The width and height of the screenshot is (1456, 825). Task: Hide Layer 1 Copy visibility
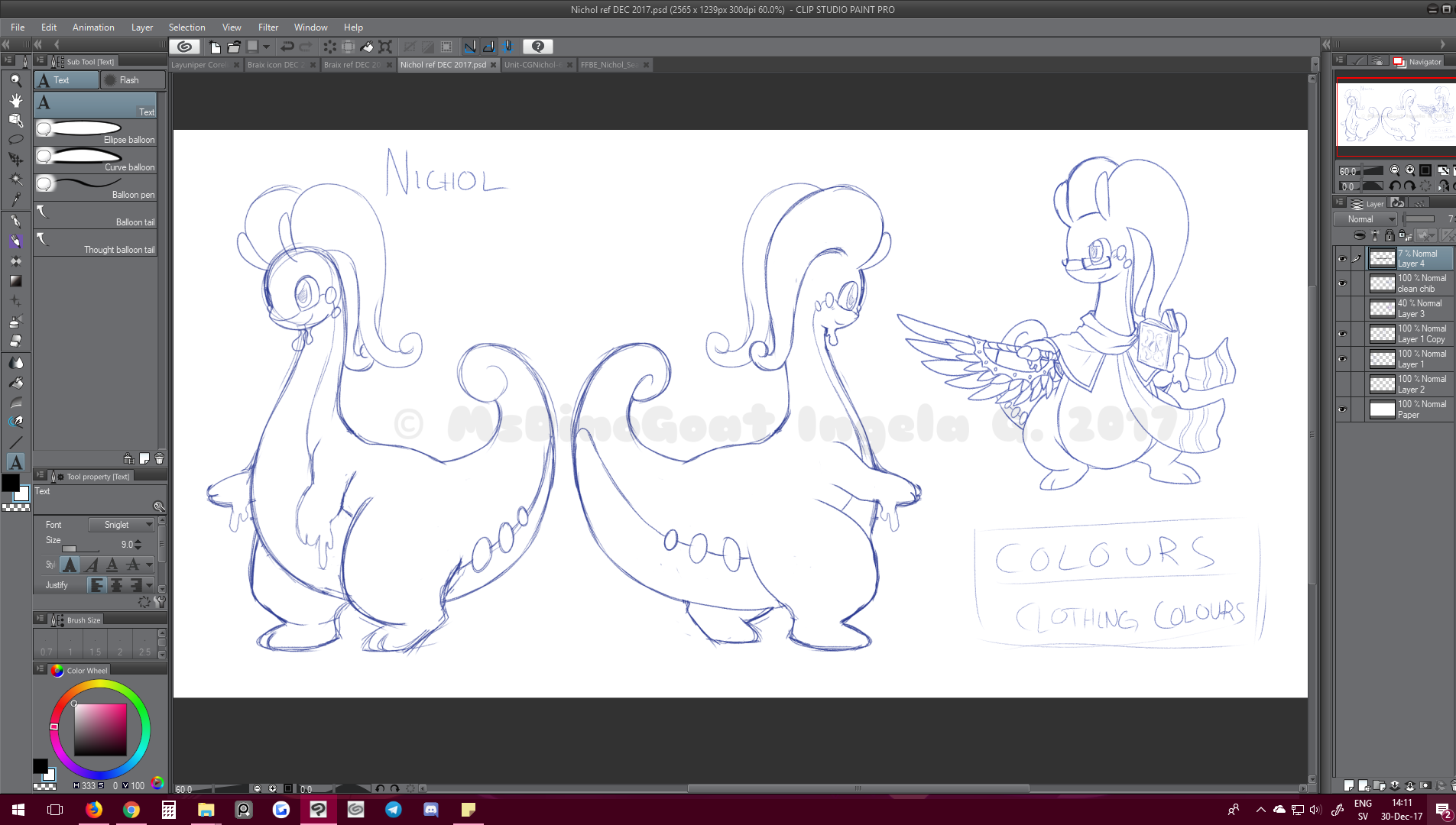pyautogui.click(x=1342, y=334)
